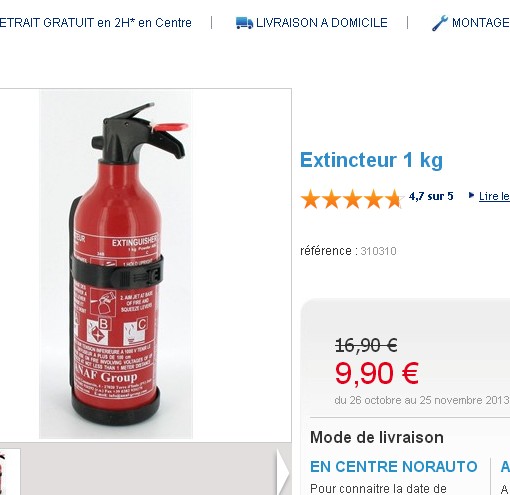Click the Mode de livraison heading
Viewport: 510px width, 495px height.
(377, 438)
